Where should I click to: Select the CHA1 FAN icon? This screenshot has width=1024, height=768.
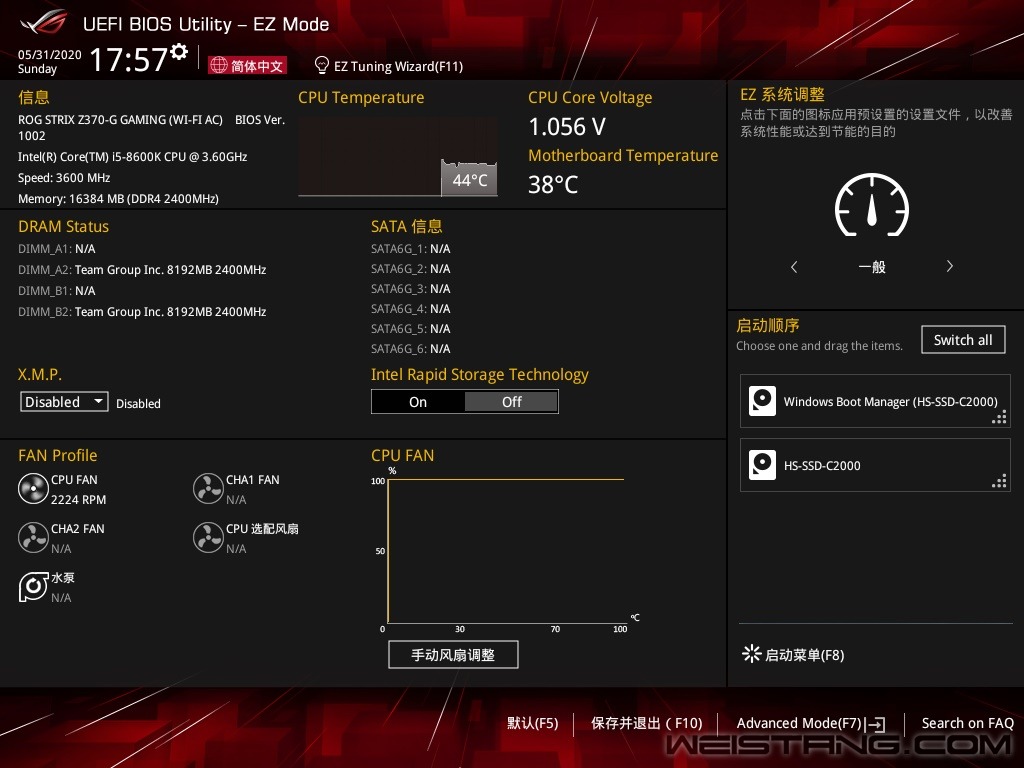click(x=208, y=489)
